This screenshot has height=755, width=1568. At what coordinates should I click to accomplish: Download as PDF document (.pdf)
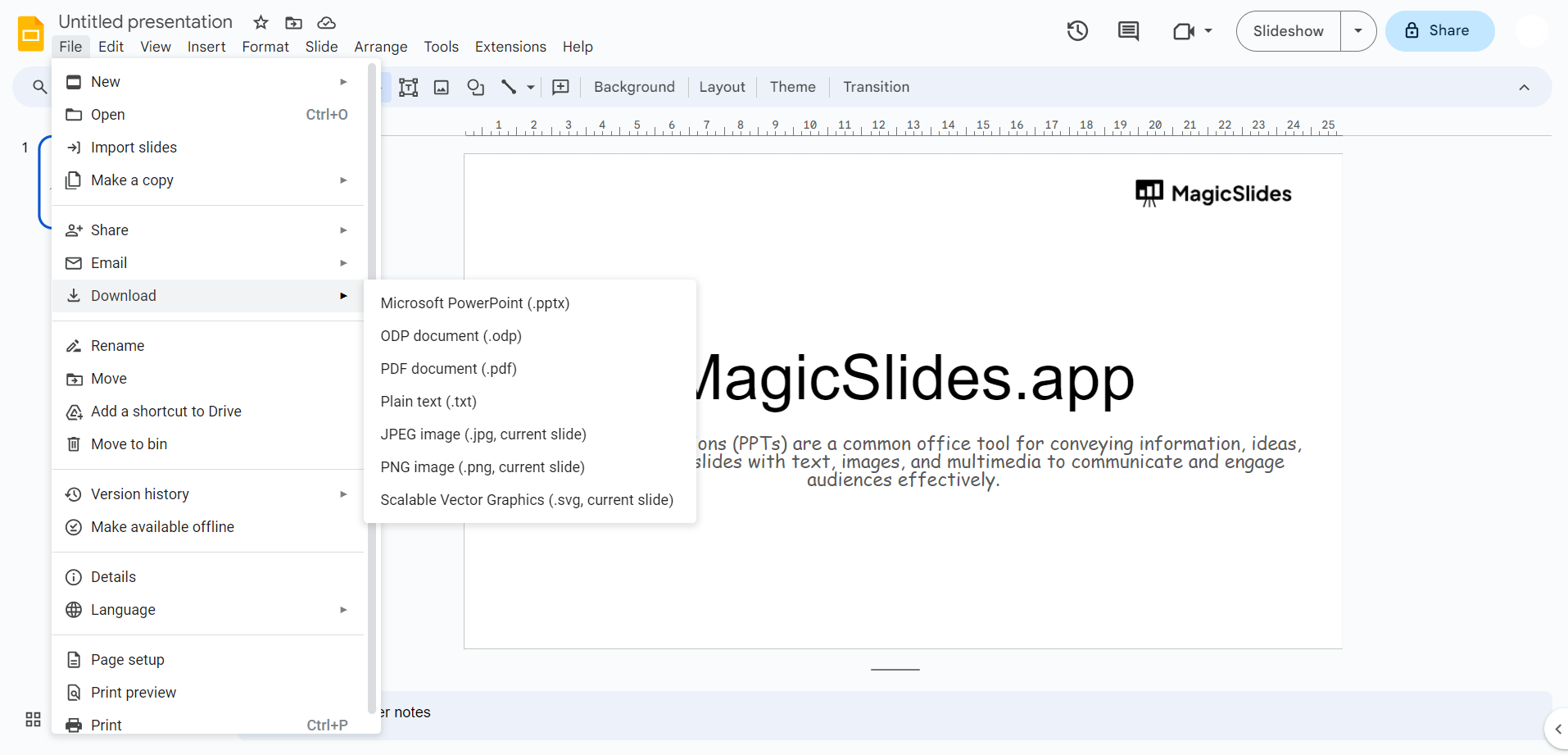(x=530, y=369)
